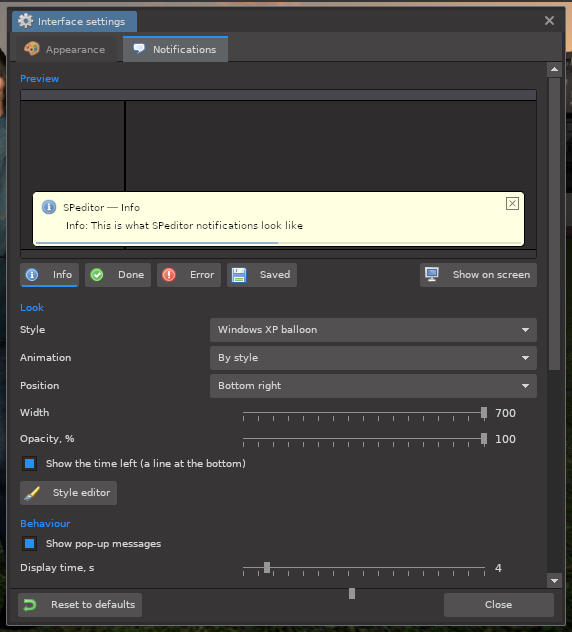
Task: Preview the Error notification type
Action: pyautogui.click(x=189, y=275)
